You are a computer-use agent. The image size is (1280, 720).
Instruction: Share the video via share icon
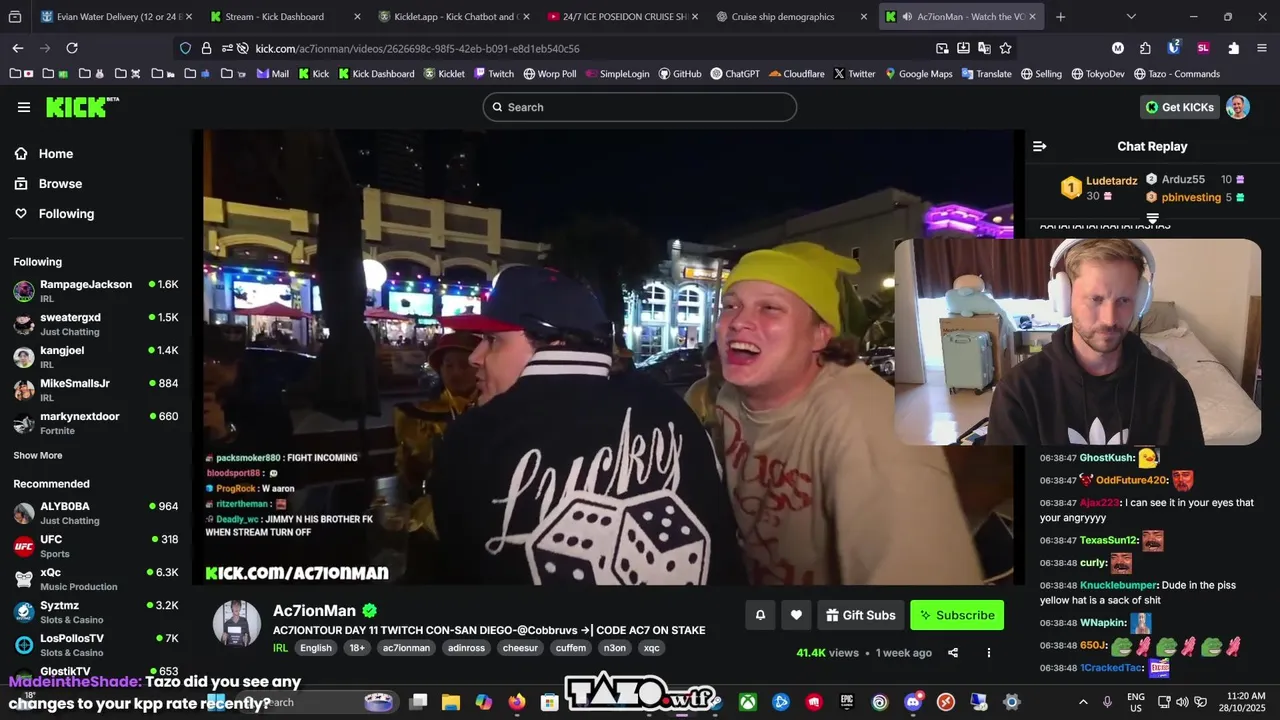point(953,653)
